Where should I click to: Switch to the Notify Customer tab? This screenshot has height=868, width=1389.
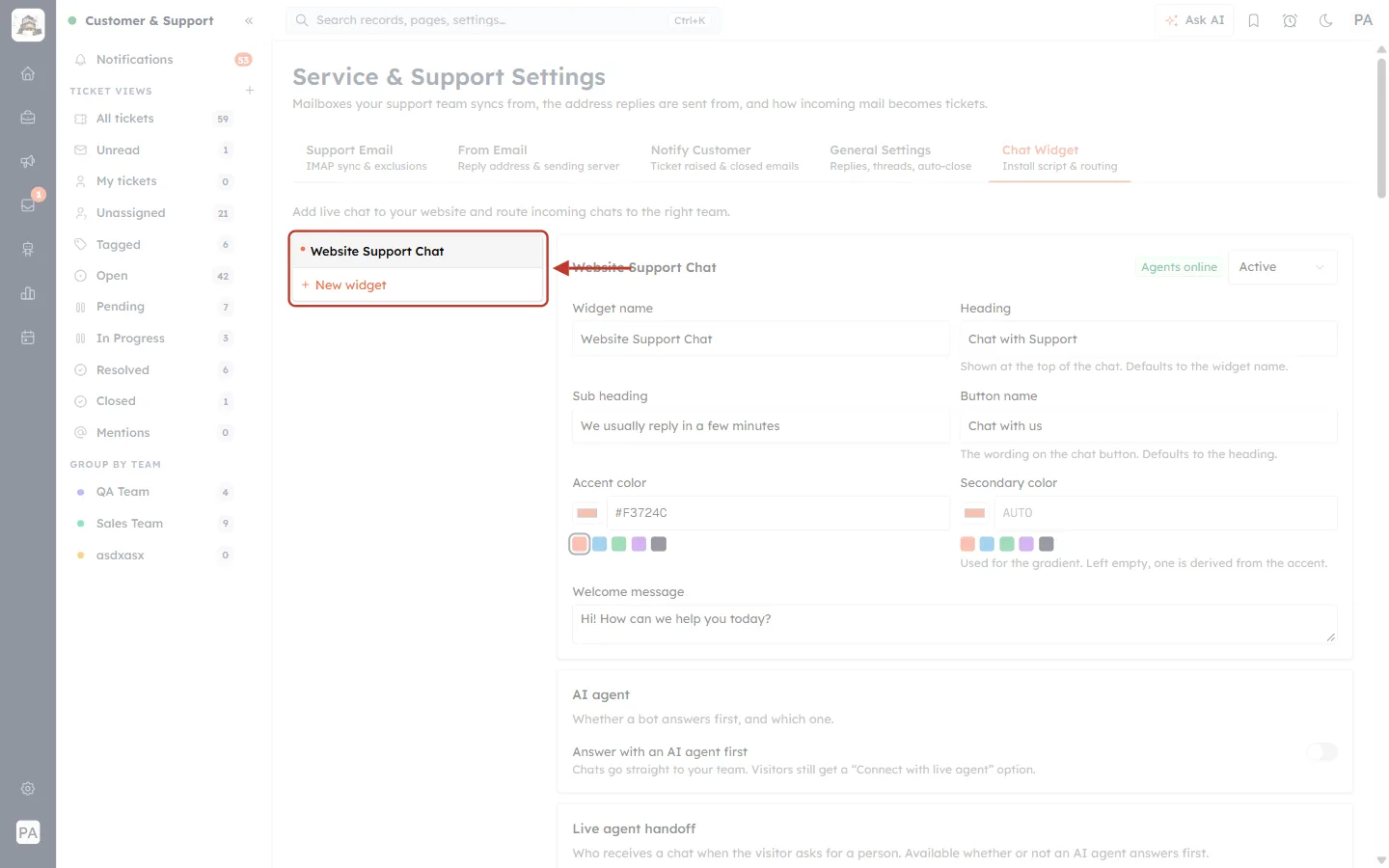pos(724,158)
